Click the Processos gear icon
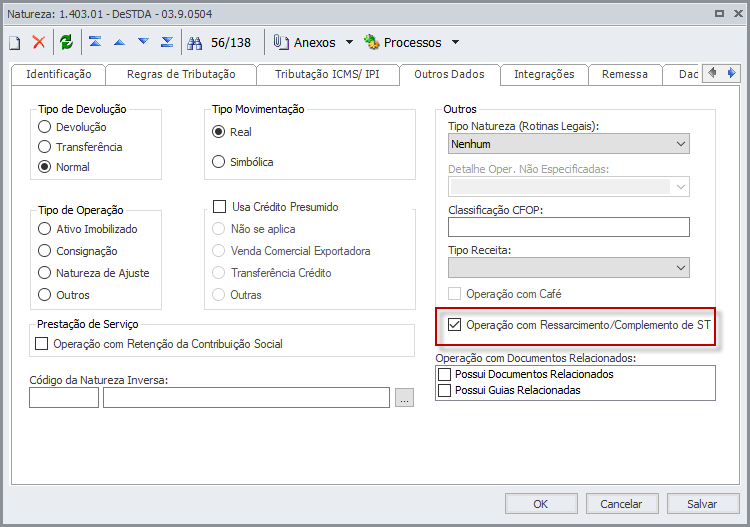The image size is (750, 527). (372, 42)
